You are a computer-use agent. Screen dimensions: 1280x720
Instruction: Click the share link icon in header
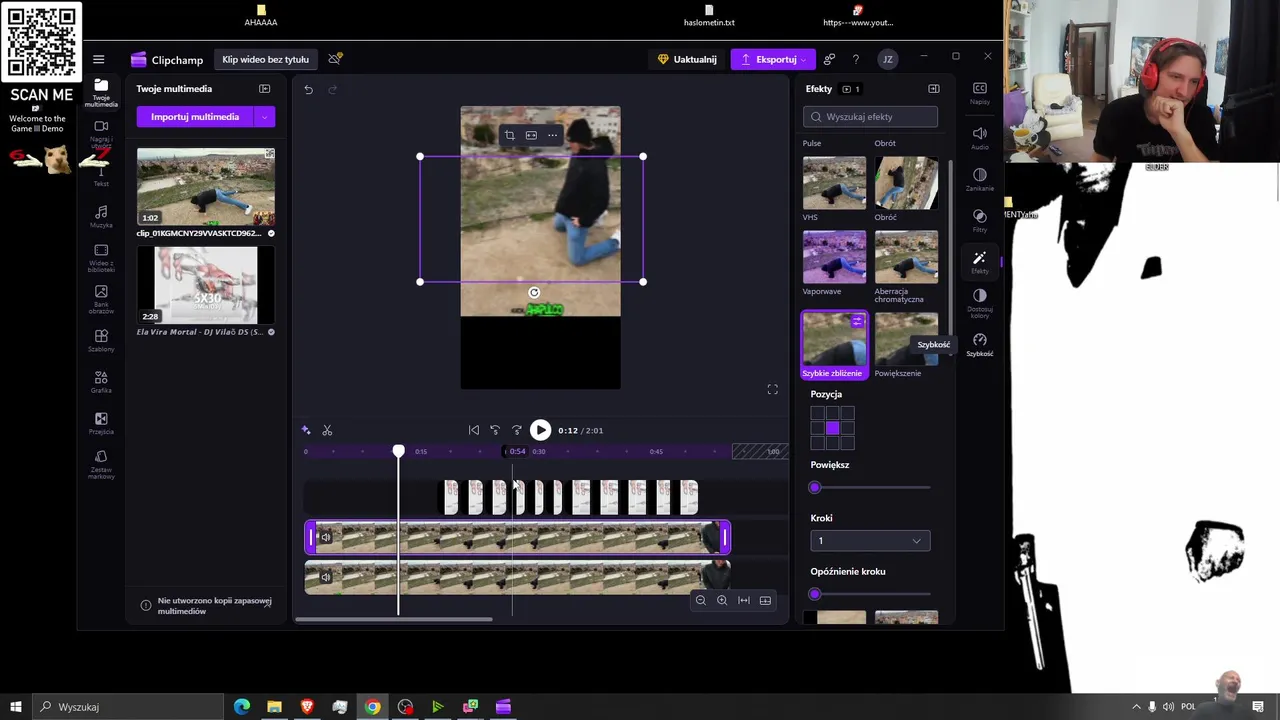tap(829, 59)
